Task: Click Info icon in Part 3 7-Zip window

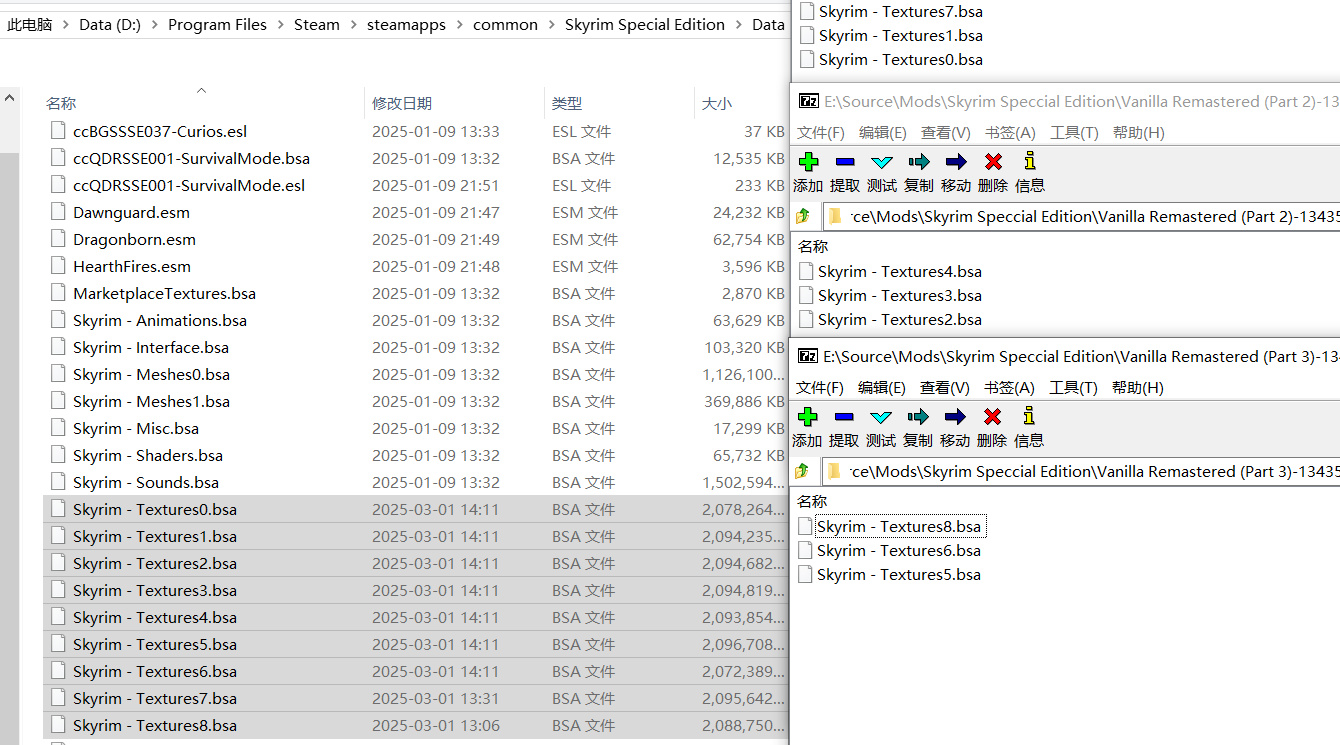Action: click(1029, 417)
